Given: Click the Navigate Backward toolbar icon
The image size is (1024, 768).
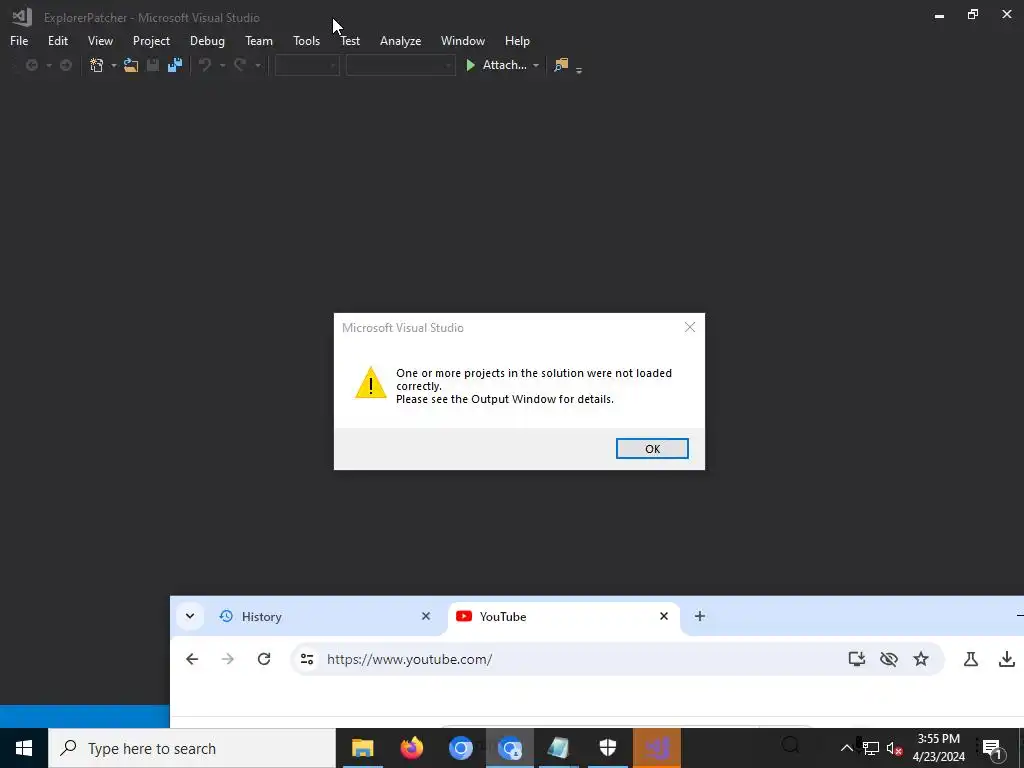Looking at the screenshot, I should (31, 65).
